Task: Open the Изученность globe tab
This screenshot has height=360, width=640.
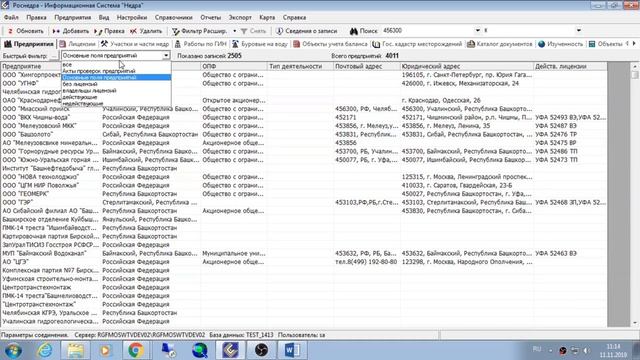Action: tap(560, 44)
